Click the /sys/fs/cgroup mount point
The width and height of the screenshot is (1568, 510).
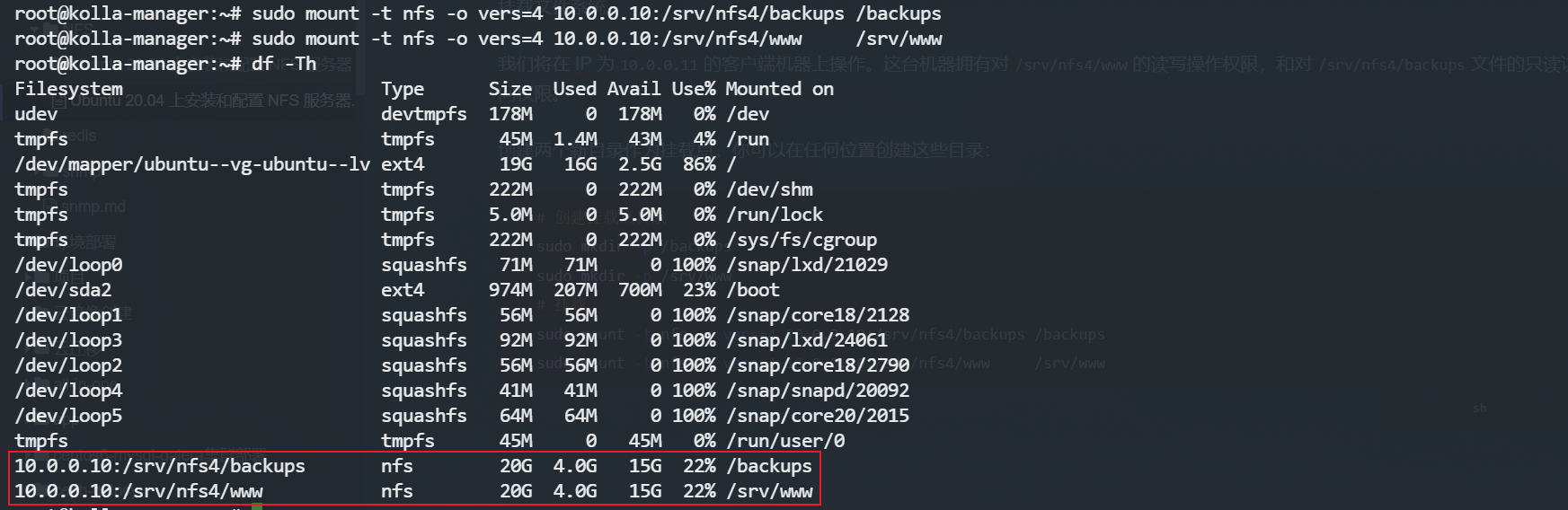point(802,240)
